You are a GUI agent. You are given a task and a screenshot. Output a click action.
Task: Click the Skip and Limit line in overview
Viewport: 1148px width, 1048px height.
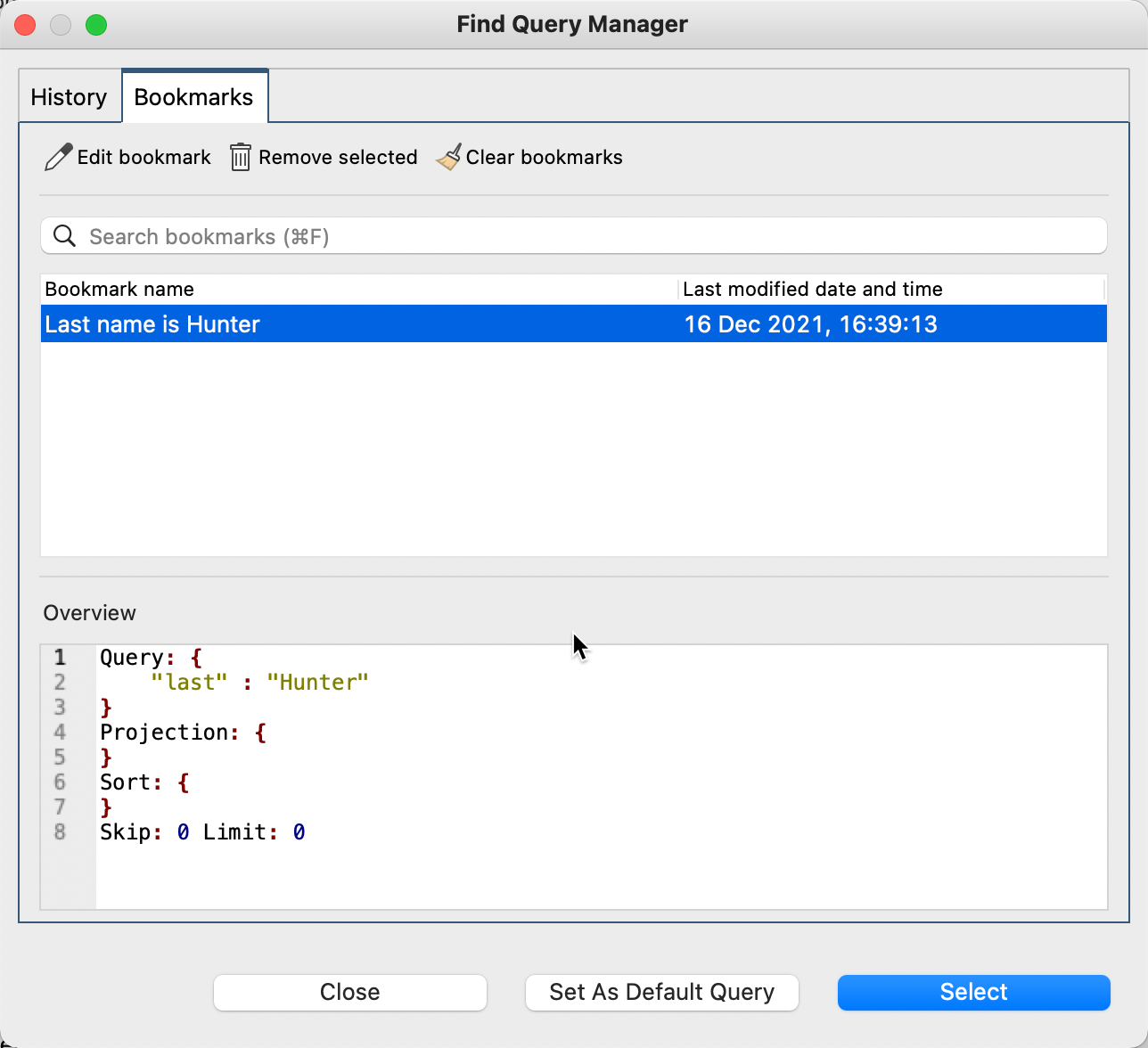[x=202, y=832]
